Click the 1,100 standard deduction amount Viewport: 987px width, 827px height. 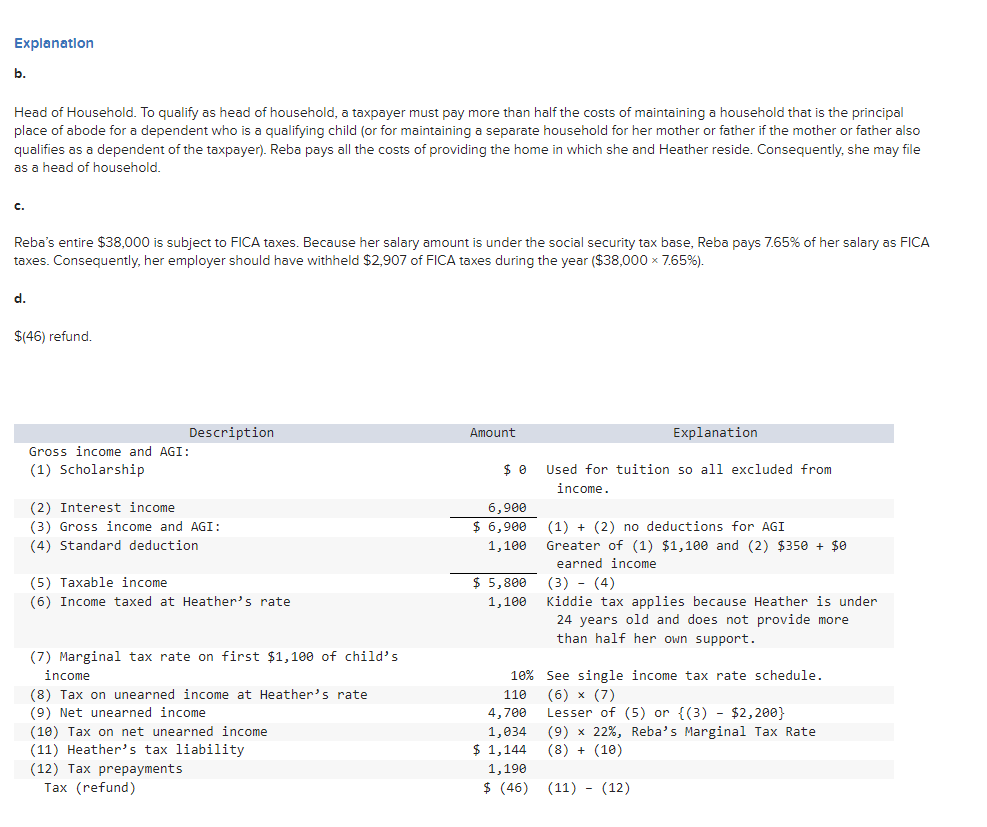tap(507, 546)
